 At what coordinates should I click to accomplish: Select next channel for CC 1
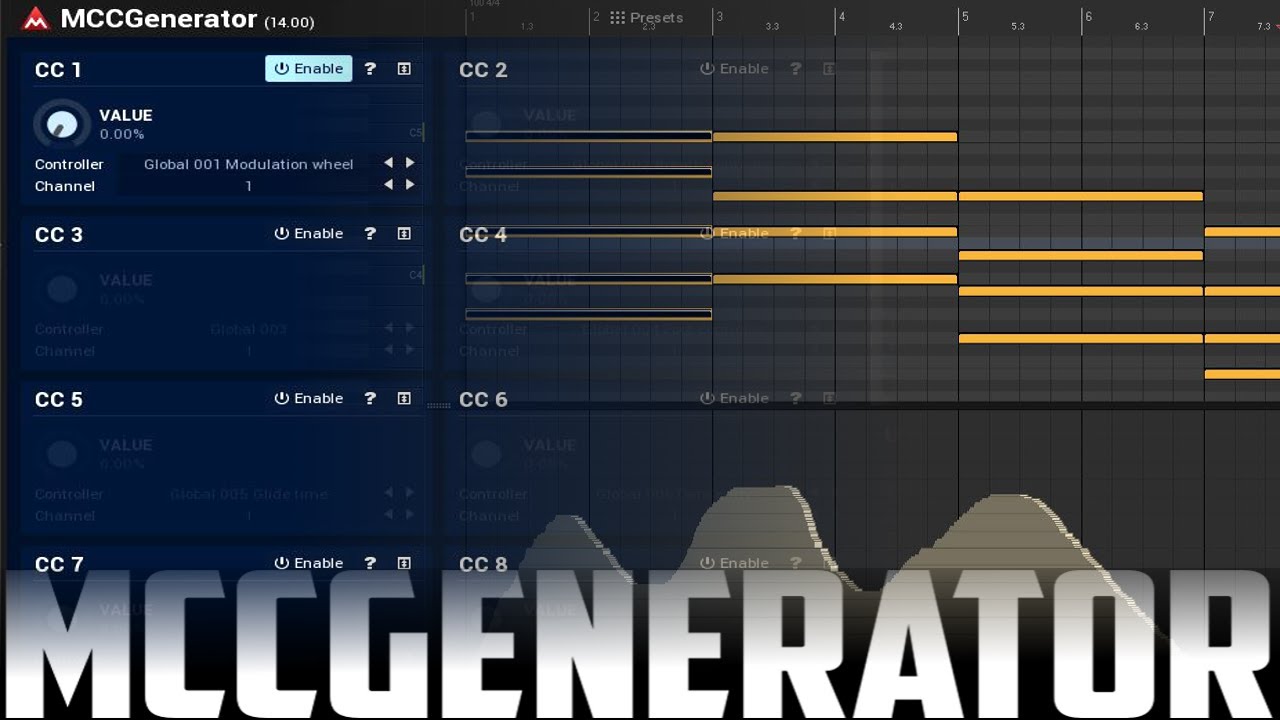point(409,185)
